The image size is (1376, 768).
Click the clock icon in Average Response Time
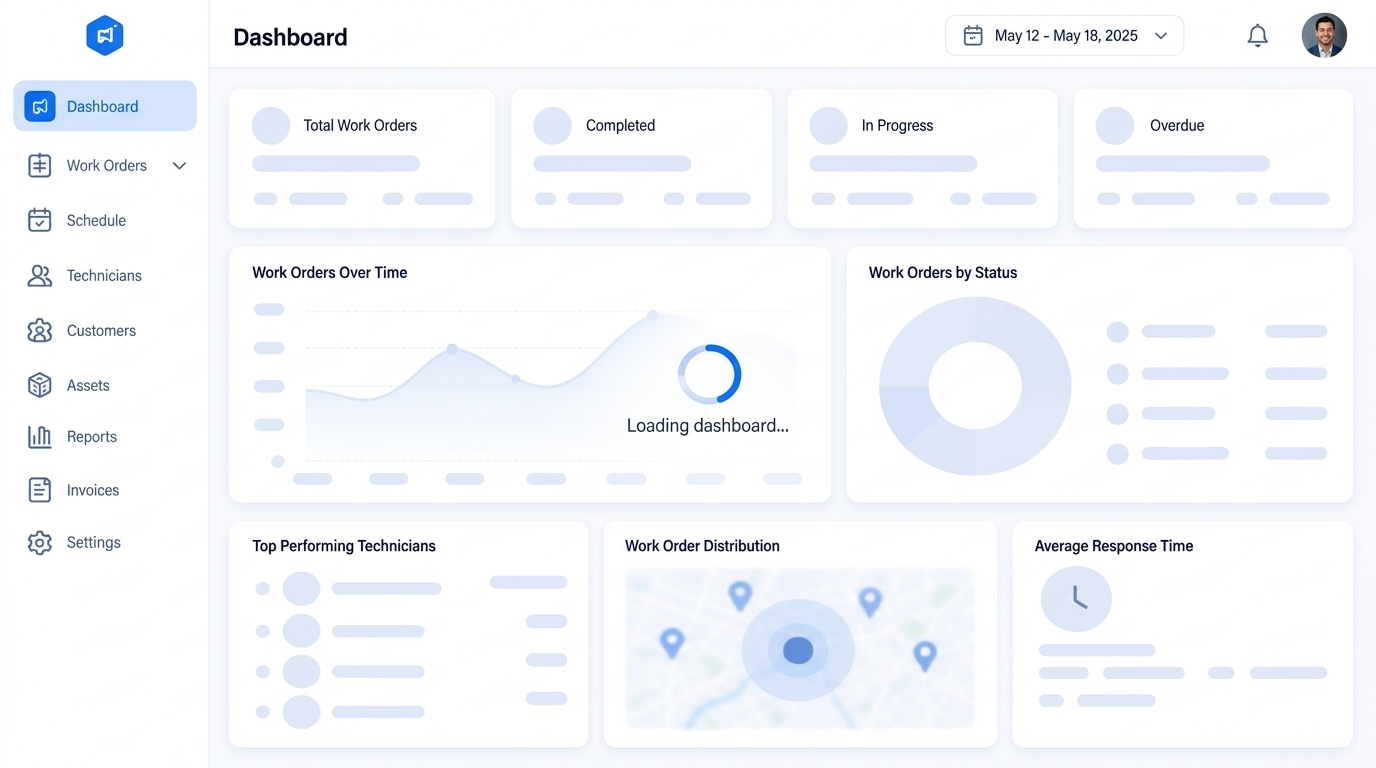[x=1076, y=599]
